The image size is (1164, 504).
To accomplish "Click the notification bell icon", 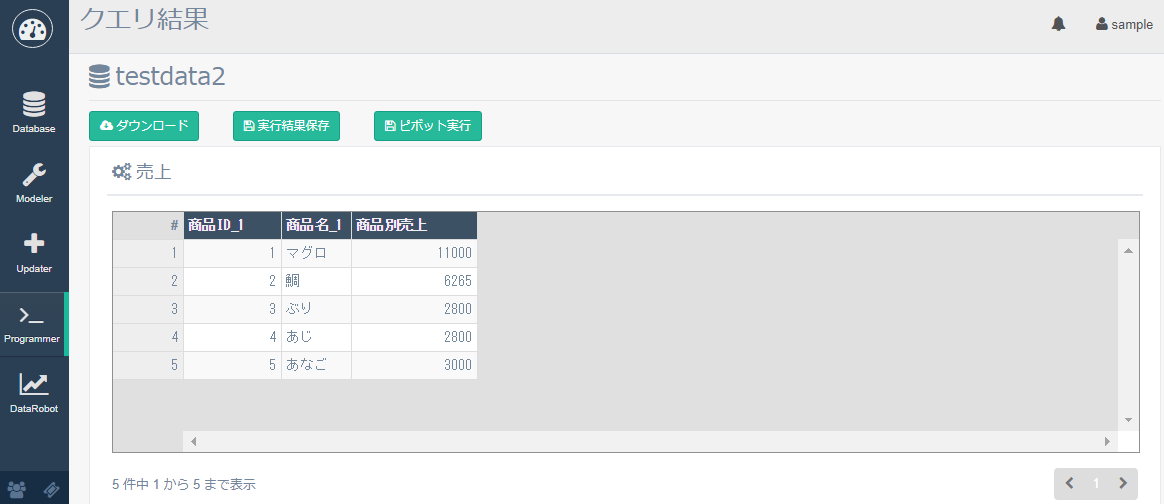I will (1058, 25).
